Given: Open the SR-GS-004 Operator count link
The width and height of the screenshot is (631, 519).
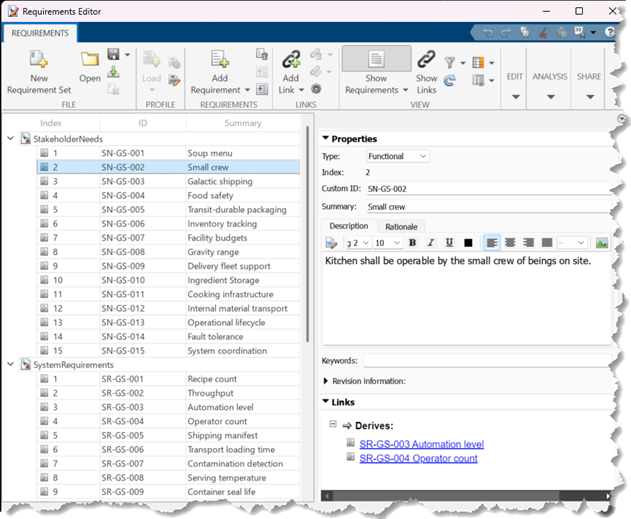Looking at the screenshot, I should [418, 458].
